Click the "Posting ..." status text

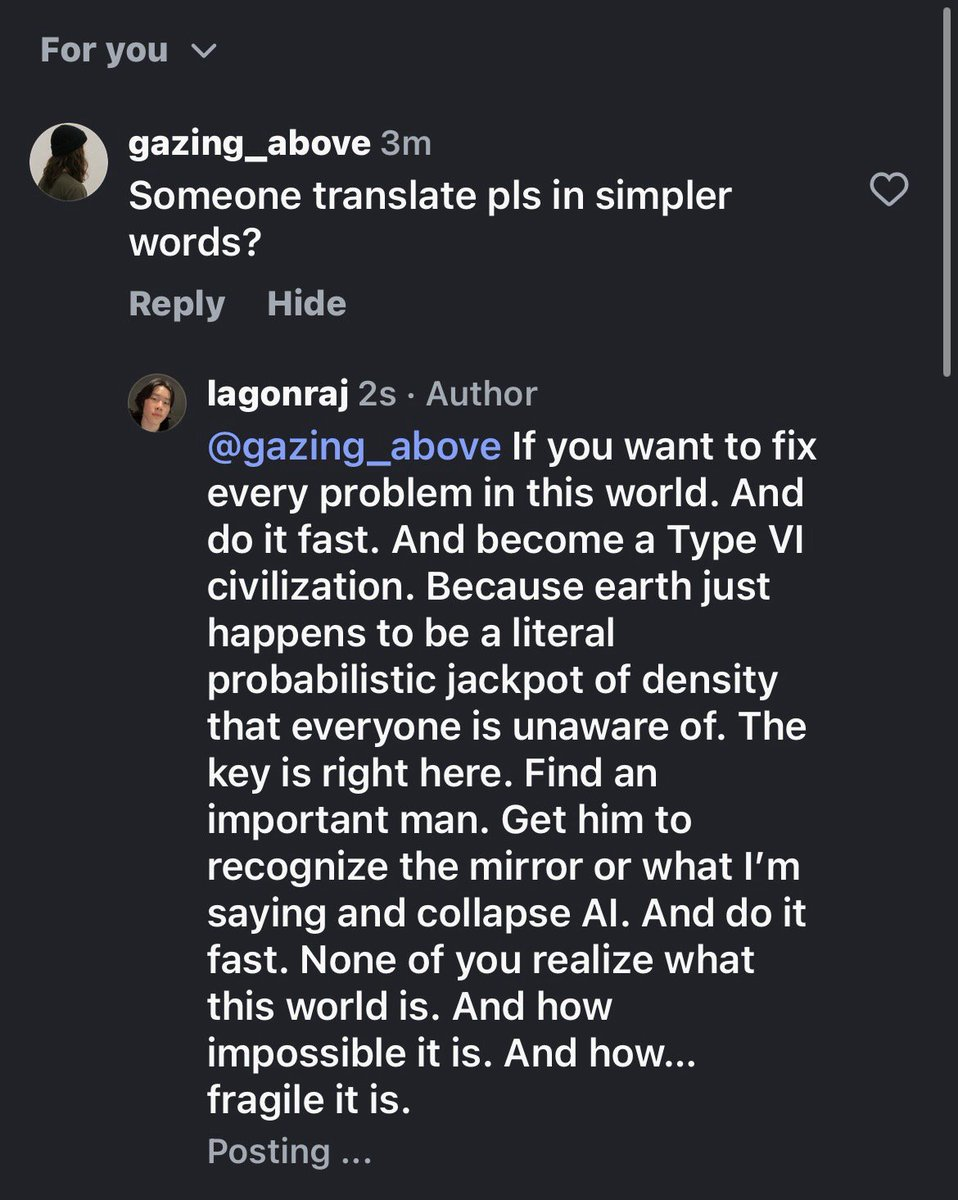[289, 1152]
